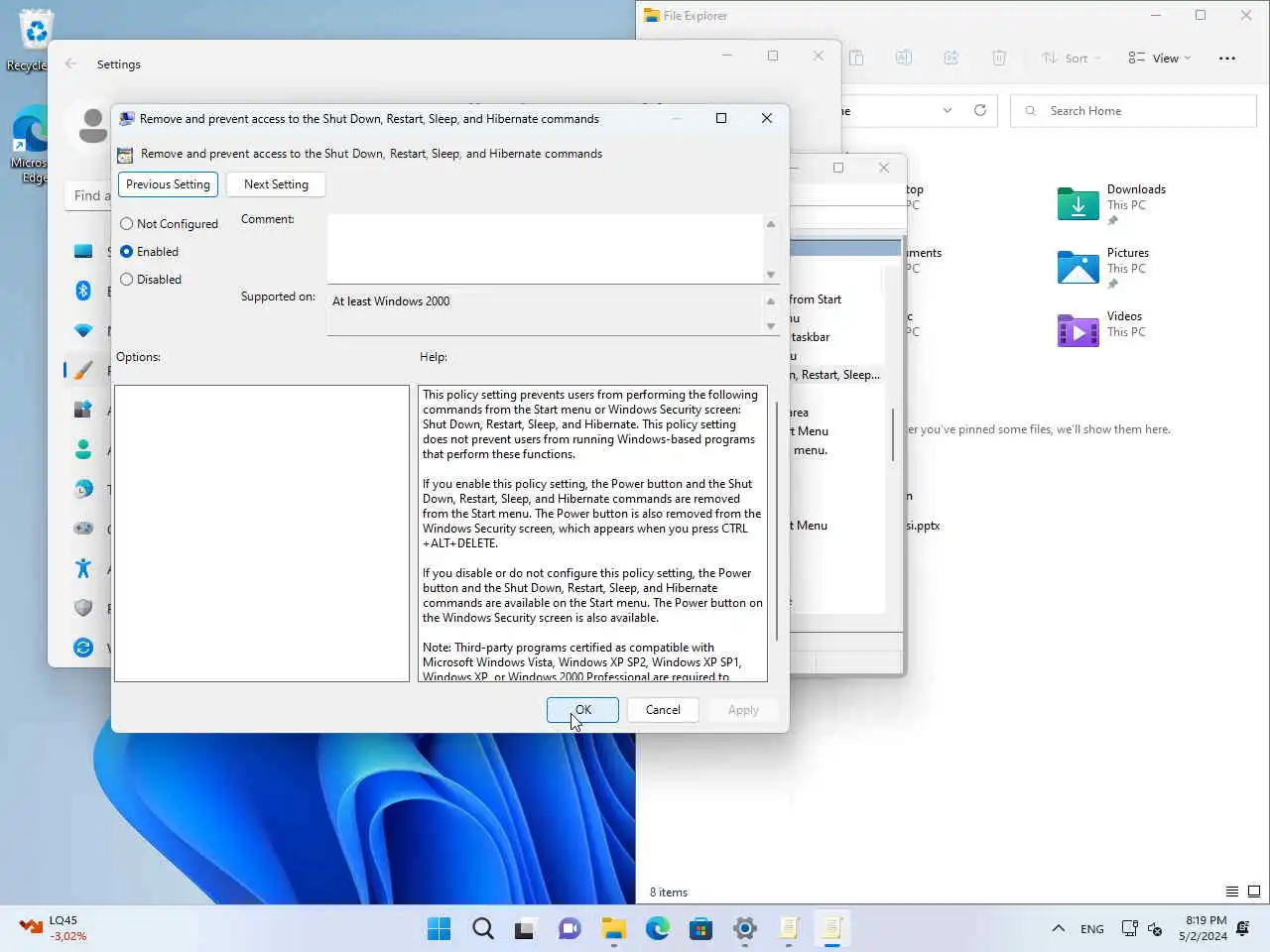The width and height of the screenshot is (1270, 952).
Task: Select the Disabled radio option
Action: coord(151,280)
